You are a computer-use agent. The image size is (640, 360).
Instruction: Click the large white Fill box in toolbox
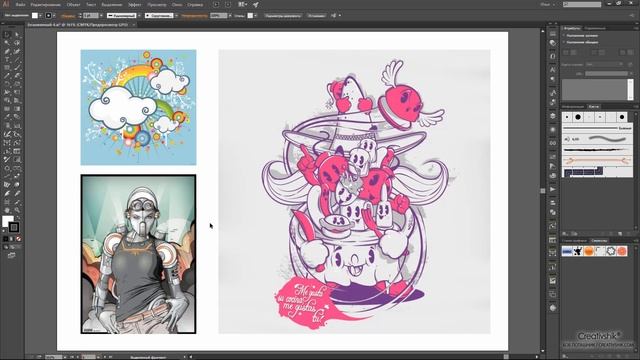[x=8, y=221]
